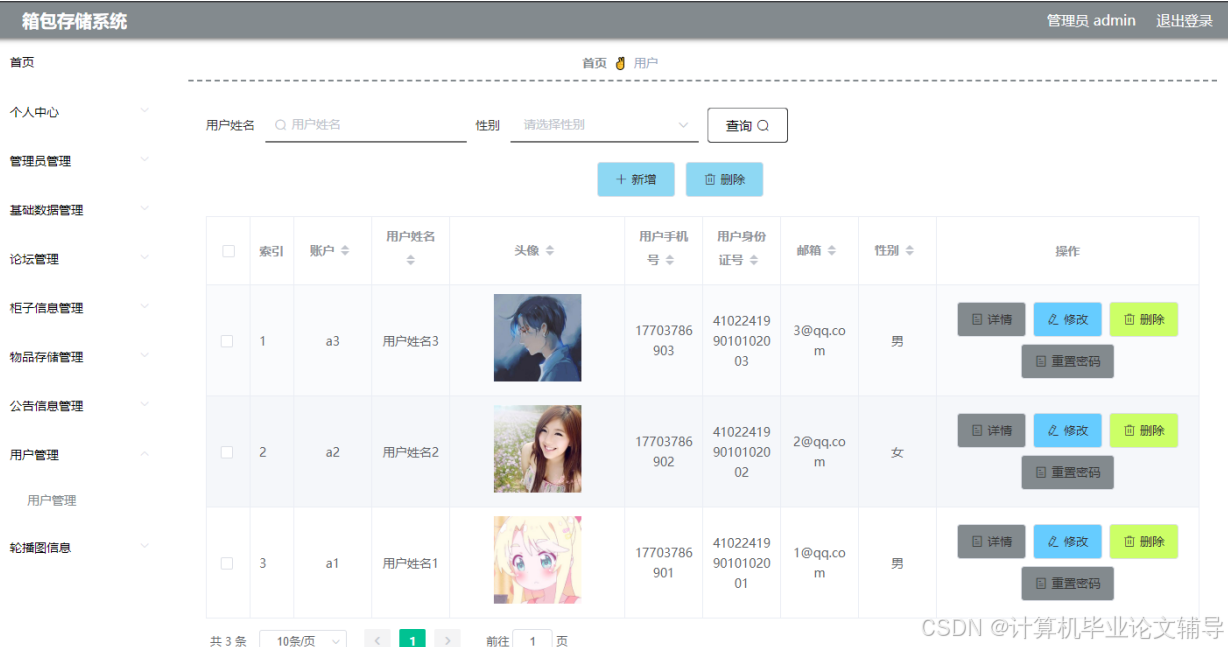The height and width of the screenshot is (647, 1228).
Task: Click 重置密码 for user a3
Action: point(1067,361)
